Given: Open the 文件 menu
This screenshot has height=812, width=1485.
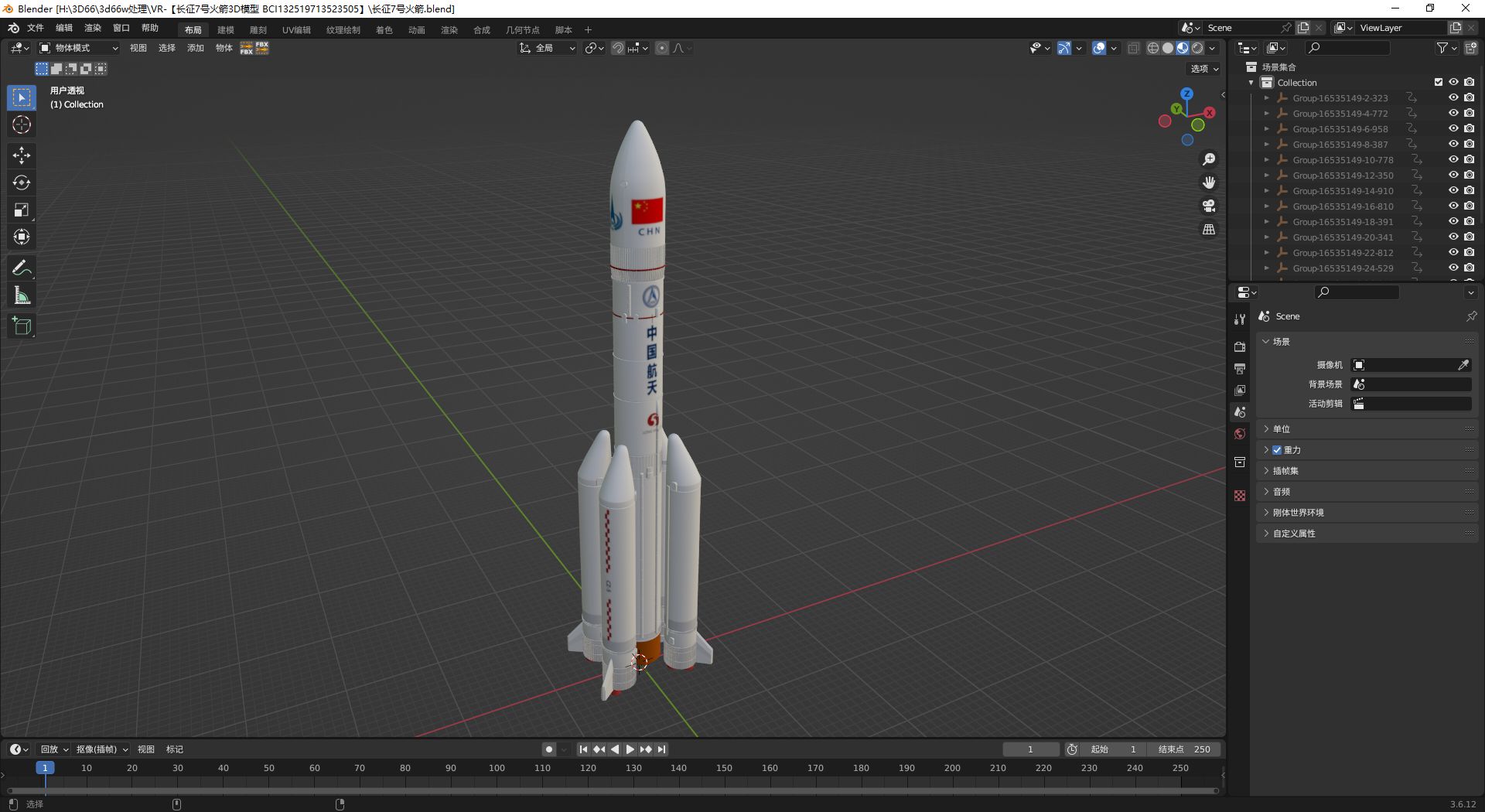Looking at the screenshot, I should coord(36,28).
